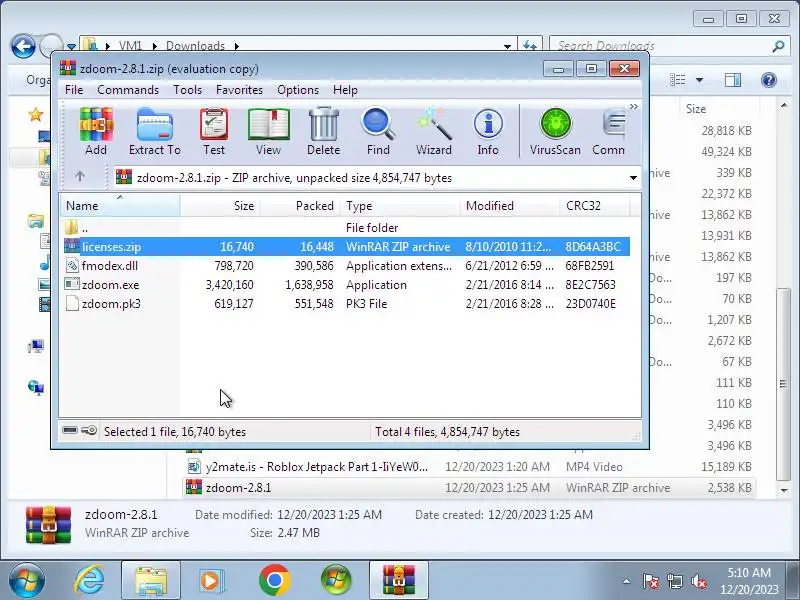Click WinRAR taskbar button
The width and height of the screenshot is (800, 600).
[398, 580]
